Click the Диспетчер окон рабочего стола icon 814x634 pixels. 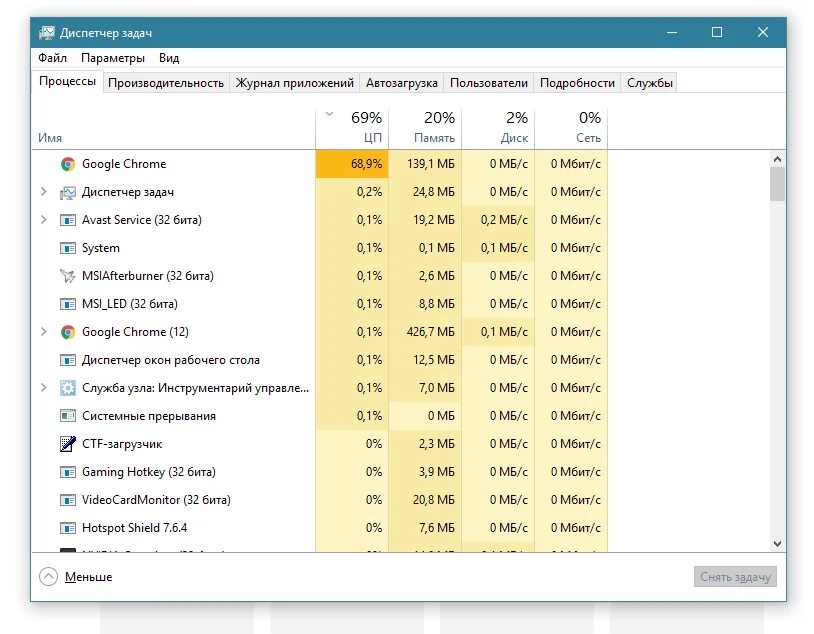point(67,360)
